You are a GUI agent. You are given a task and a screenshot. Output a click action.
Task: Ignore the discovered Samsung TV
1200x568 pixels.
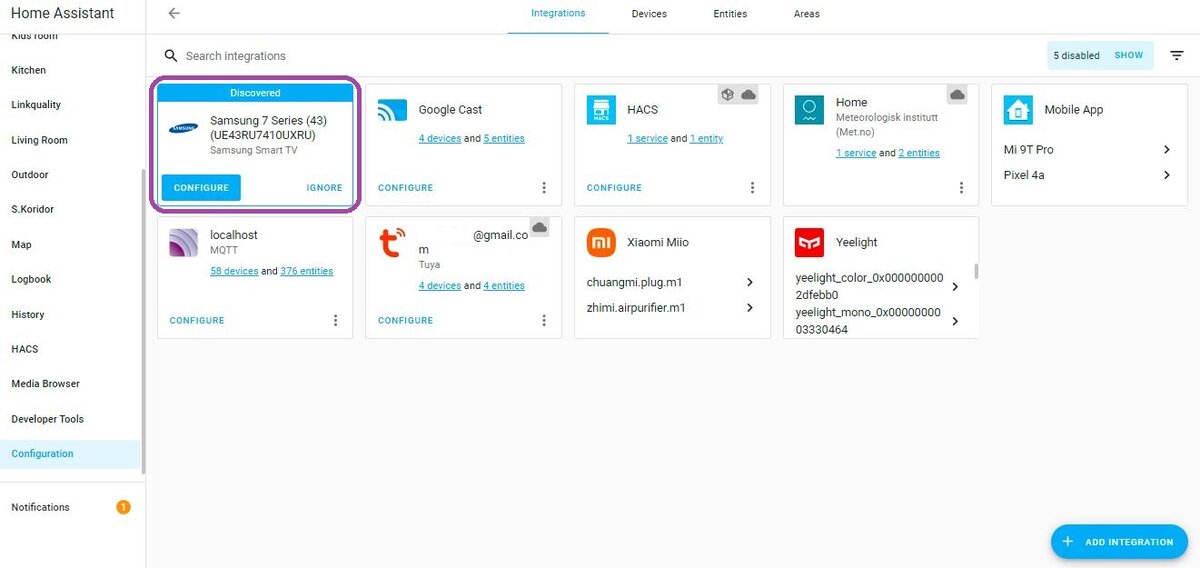pos(324,188)
